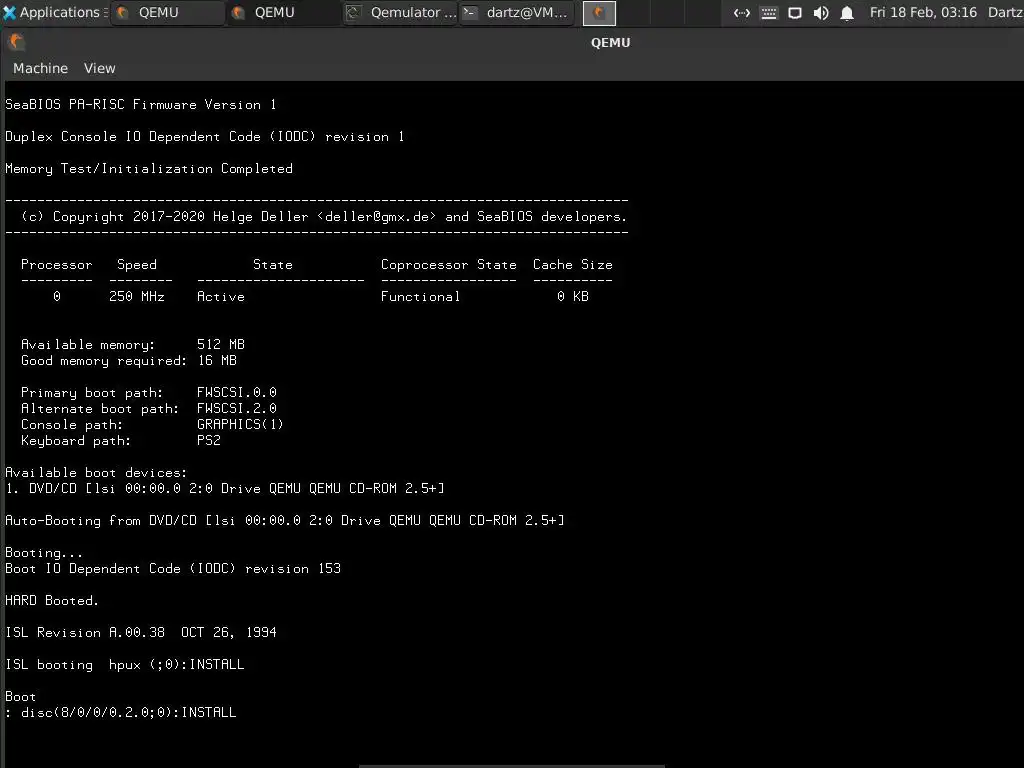
Task: Click the 'Duplex Console IO Dependent Code' line
Action: pyautogui.click(x=204, y=136)
